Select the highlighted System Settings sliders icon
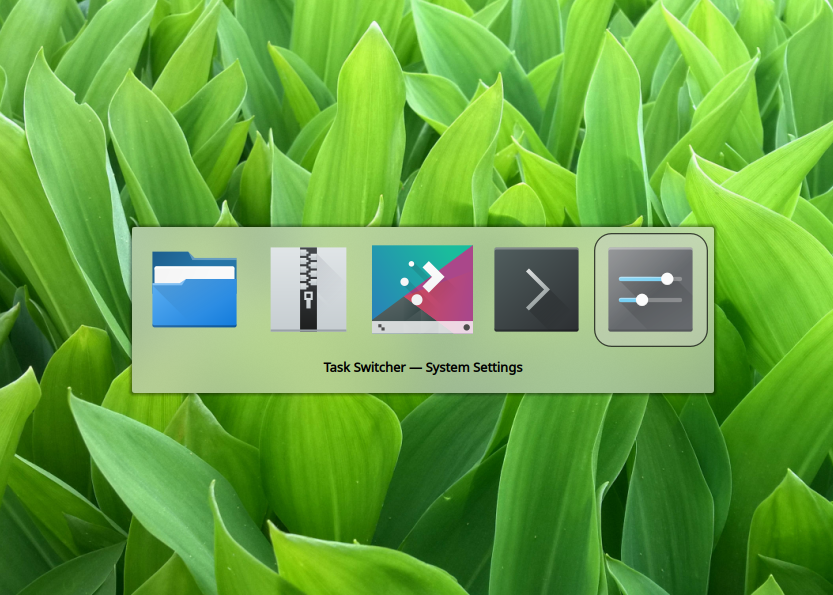The height and width of the screenshot is (595, 833). tap(650, 290)
